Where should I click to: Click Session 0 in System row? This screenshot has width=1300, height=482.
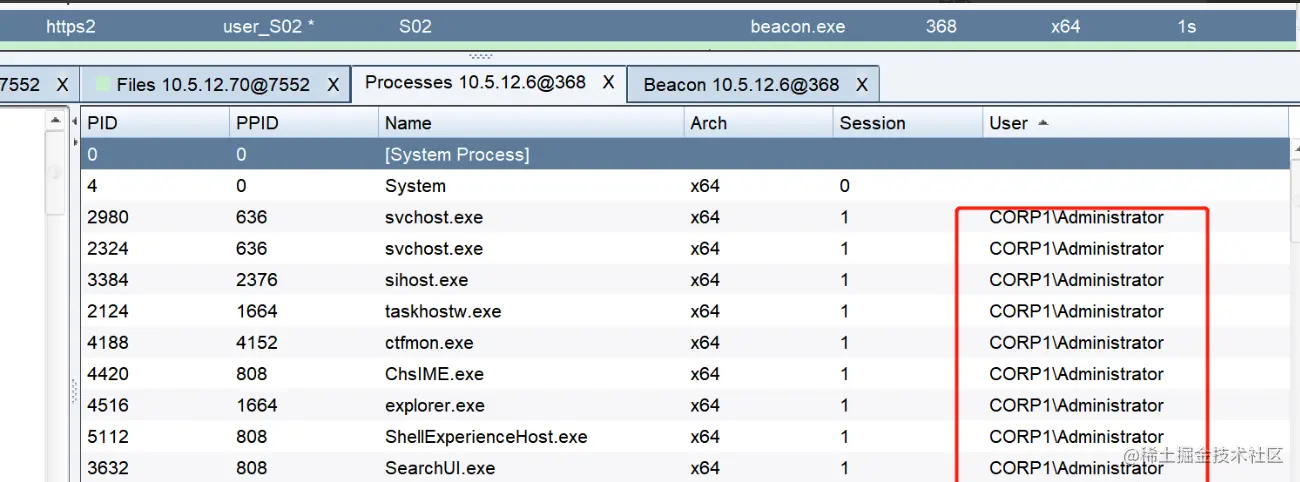pyautogui.click(x=845, y=186)
